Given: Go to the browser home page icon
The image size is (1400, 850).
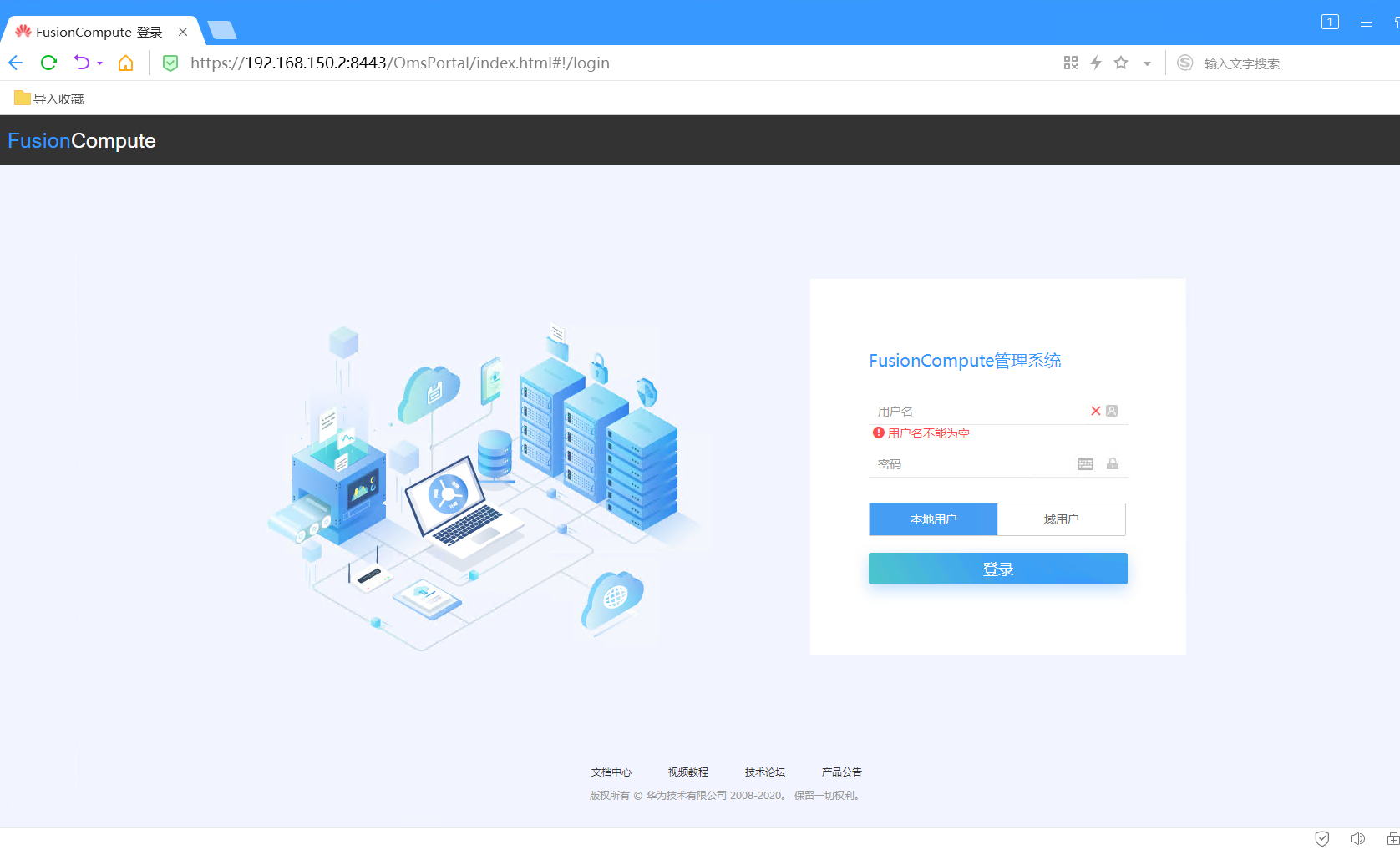Looking at the screenshot, I should click(125, 63).
